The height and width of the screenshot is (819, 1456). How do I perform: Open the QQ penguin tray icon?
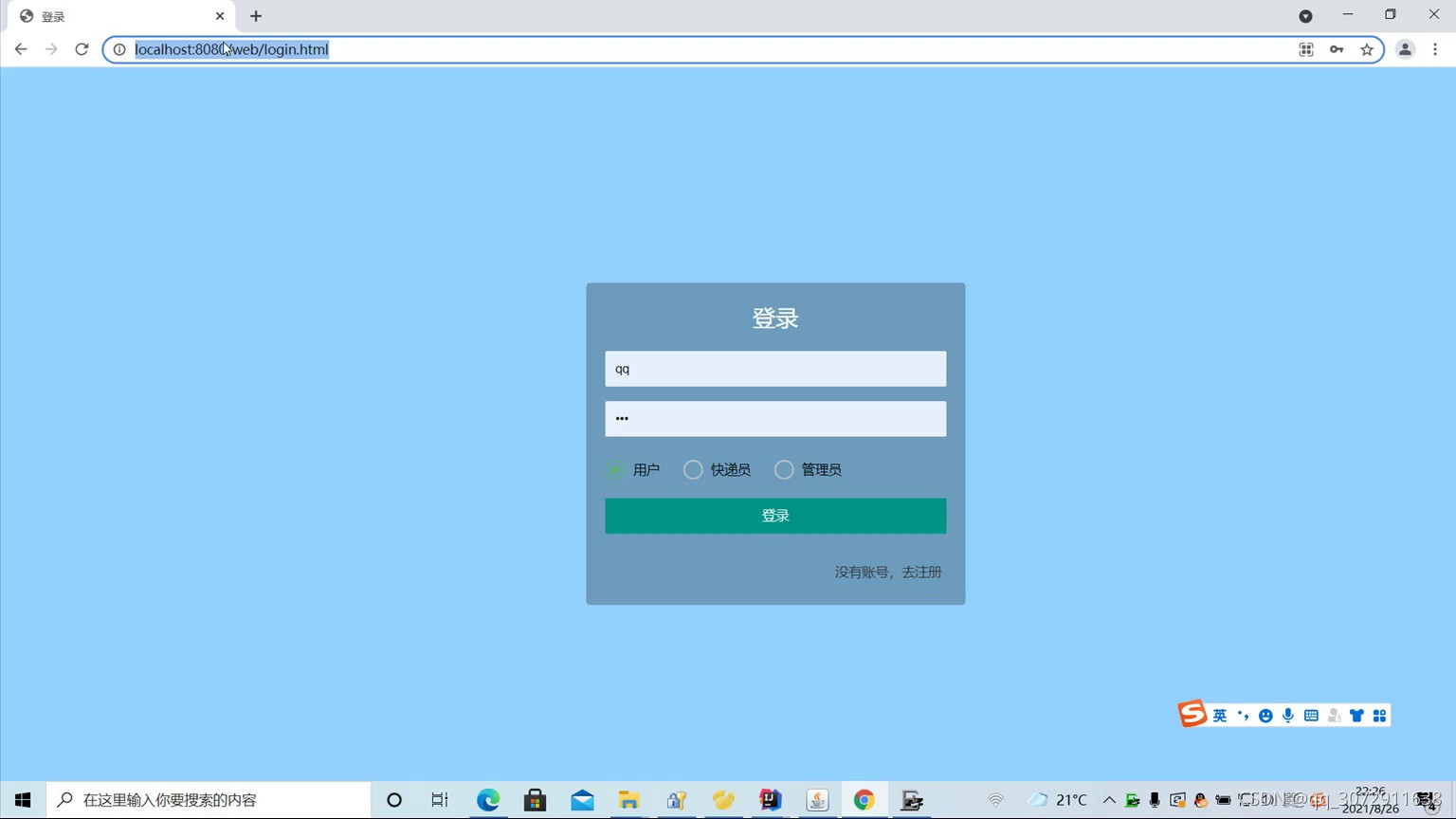coord(1200,800)
